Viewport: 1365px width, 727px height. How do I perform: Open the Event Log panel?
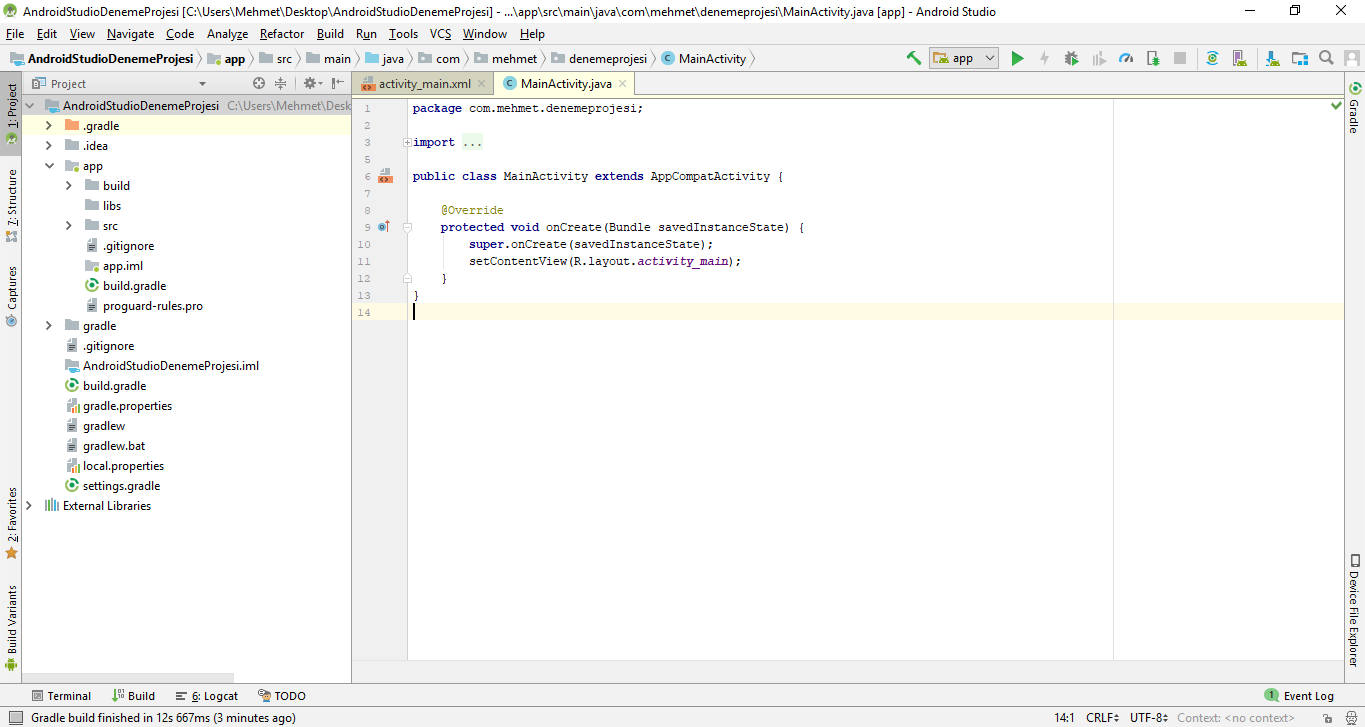pos(1307,696)
